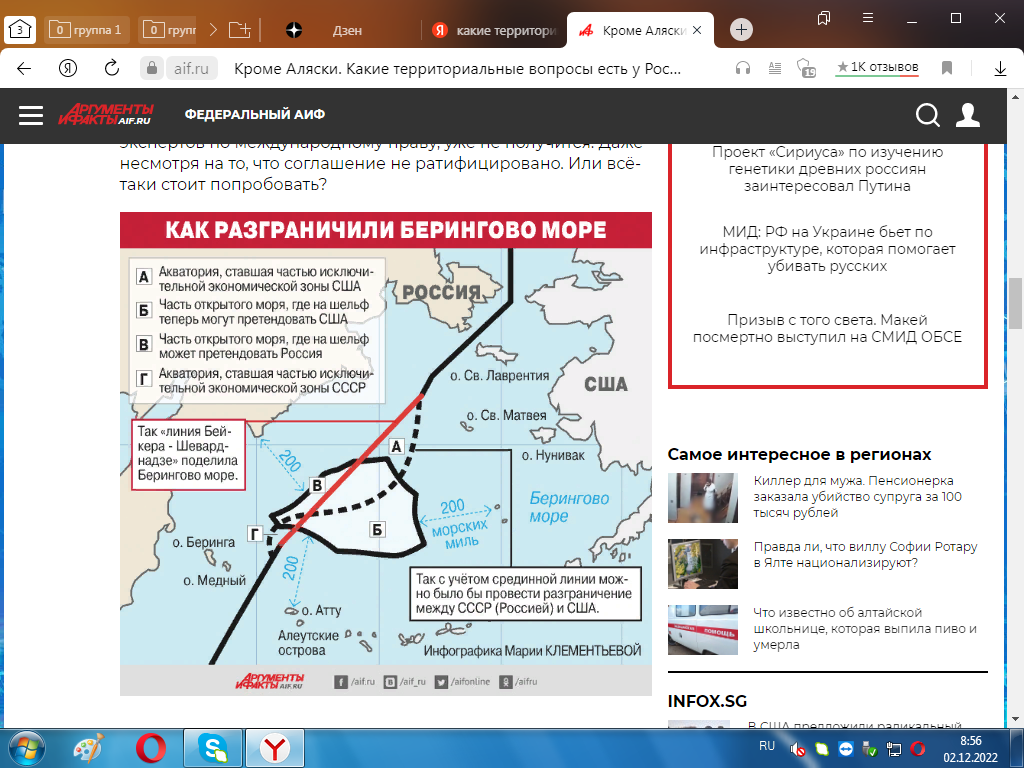Image resolution: width=1024 pixels, height=768 pixels.
Task: Open the "Киллер для мужа" regional story
Action: (857, 496)
